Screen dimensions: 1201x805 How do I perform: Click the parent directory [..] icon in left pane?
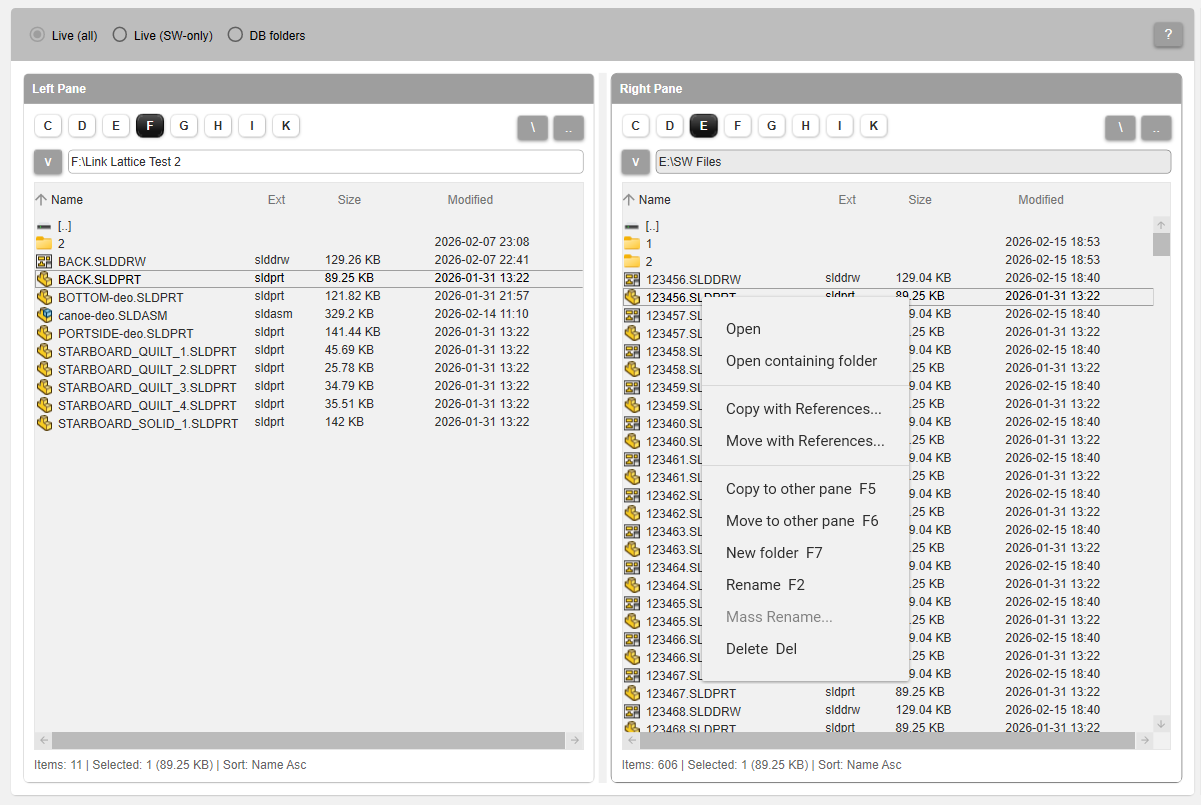[x=44, y=226]
